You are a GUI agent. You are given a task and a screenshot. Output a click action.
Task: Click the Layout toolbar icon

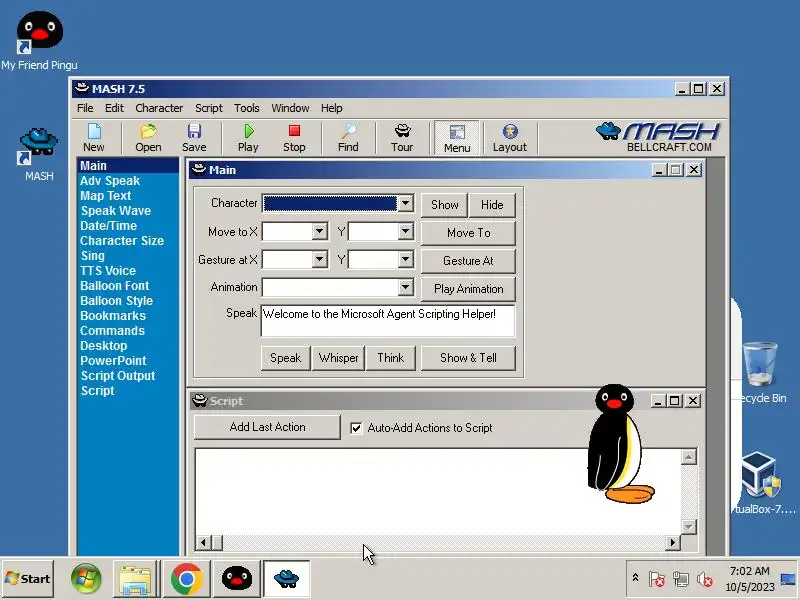(x=510, y=138)
